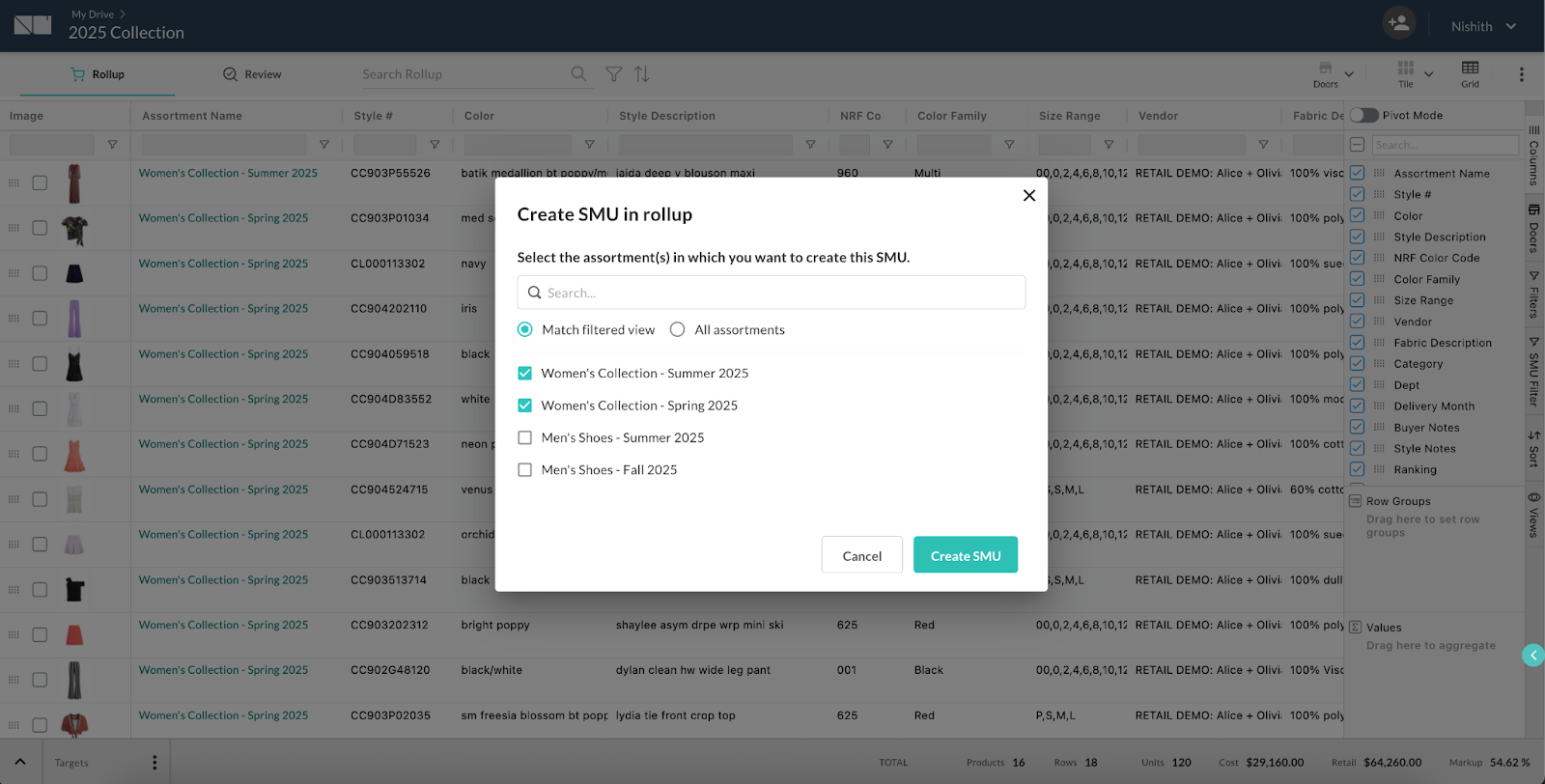Uncheck Women's Collection - Spring 2025 checkbox
1545x784 pixels.
coord(525,406)
